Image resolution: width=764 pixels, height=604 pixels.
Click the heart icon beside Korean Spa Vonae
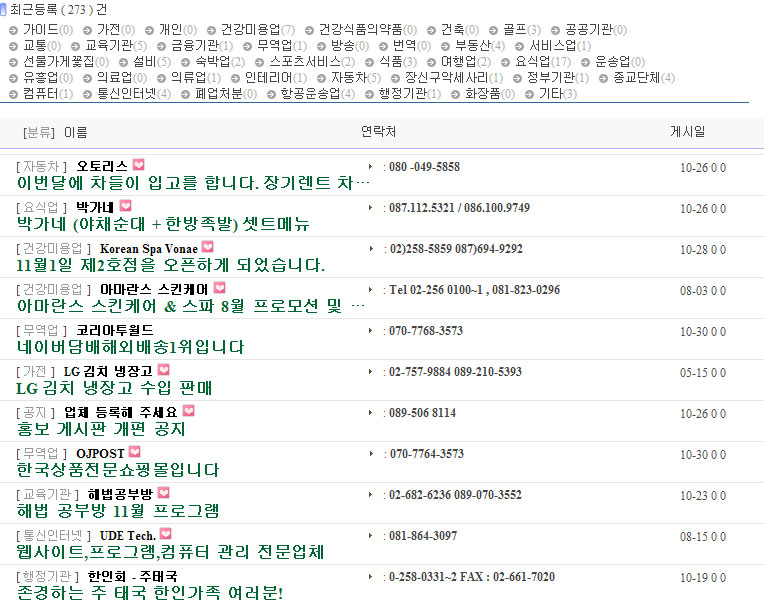207,247
